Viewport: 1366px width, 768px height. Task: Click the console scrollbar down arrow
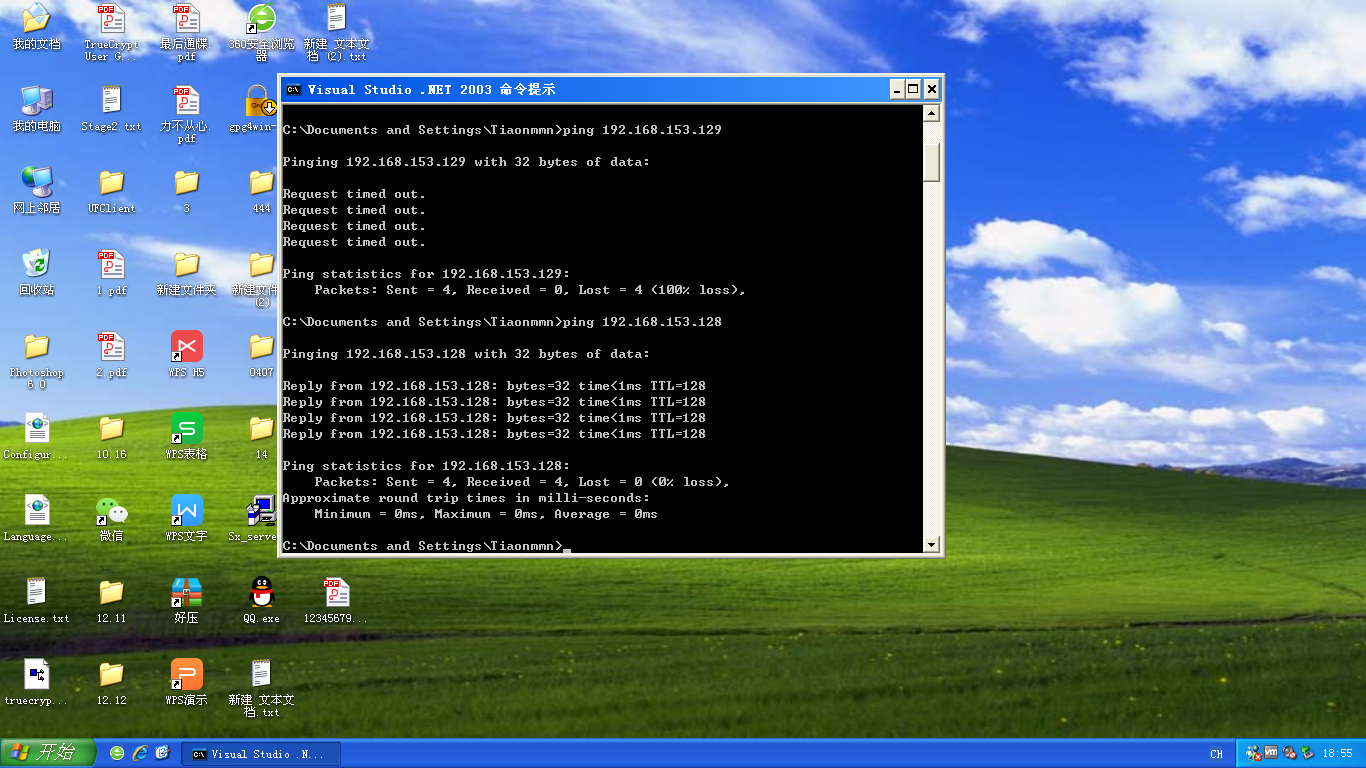[x=932, y=545]
